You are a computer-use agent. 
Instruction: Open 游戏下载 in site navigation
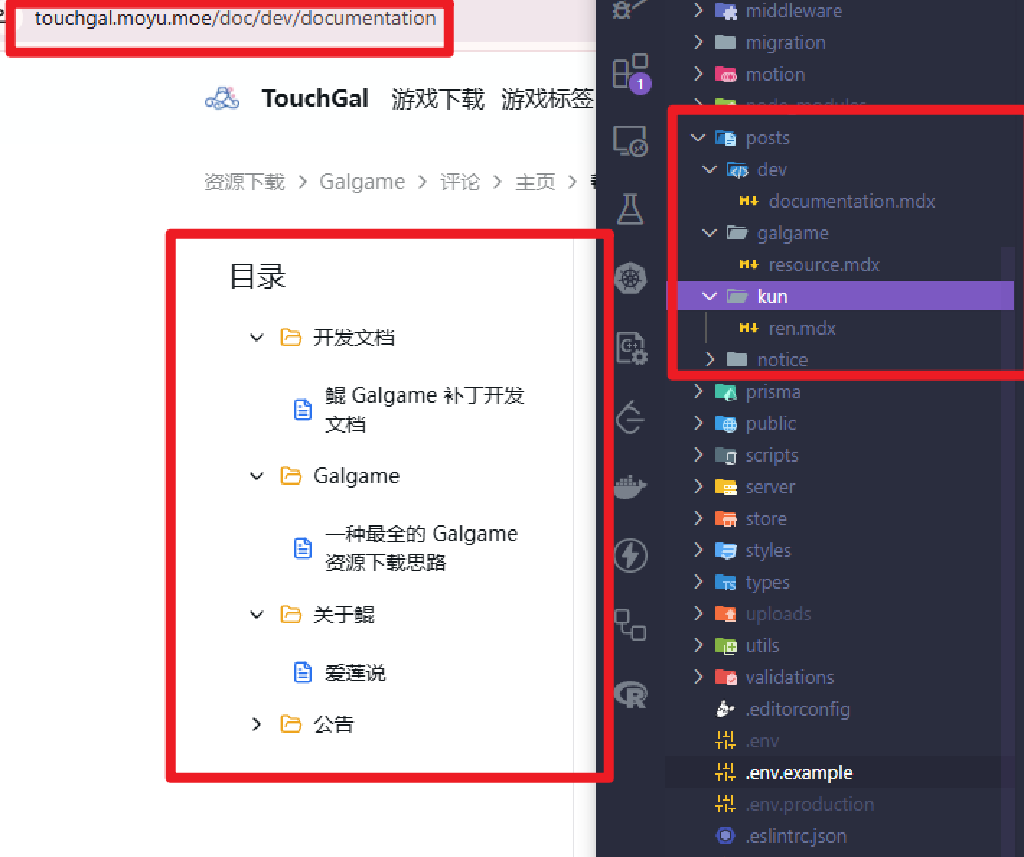(x=438, y=99)
